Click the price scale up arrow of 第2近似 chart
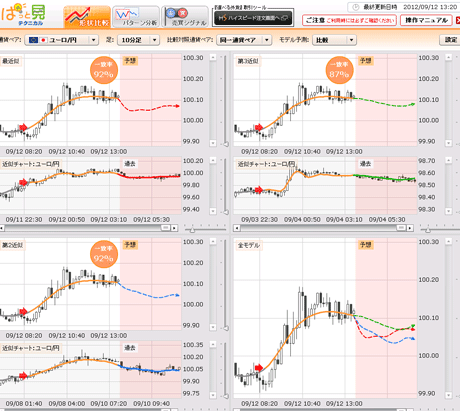This screenshot has width=460, height=411. click(213, 241)
